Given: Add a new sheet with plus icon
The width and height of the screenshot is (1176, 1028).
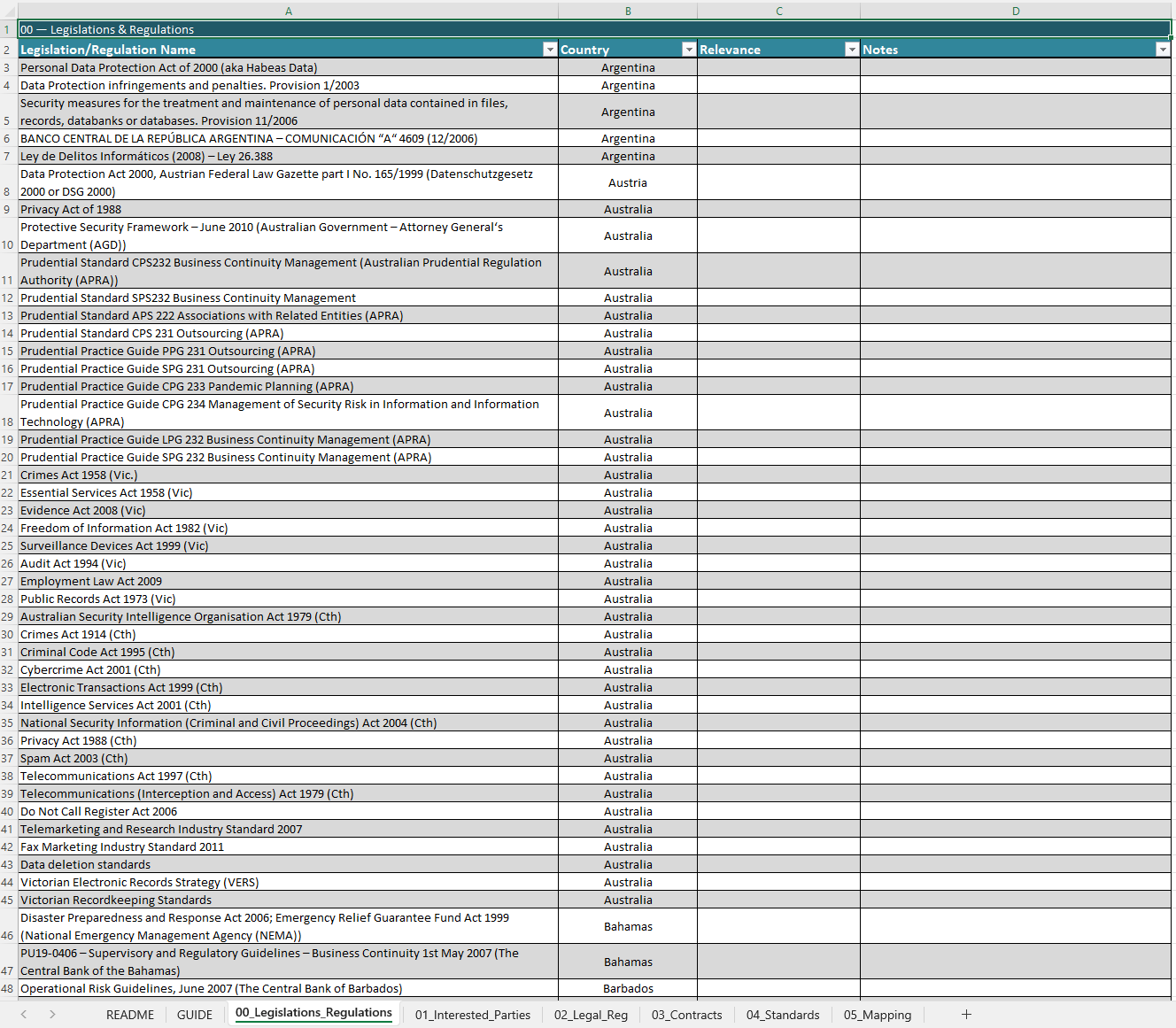Looking at the screenshot, I should click(966, 1014).
